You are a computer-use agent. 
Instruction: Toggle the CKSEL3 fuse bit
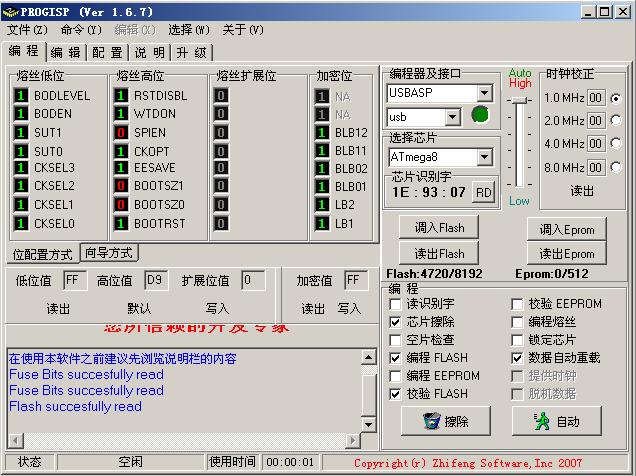click(21, 167)
